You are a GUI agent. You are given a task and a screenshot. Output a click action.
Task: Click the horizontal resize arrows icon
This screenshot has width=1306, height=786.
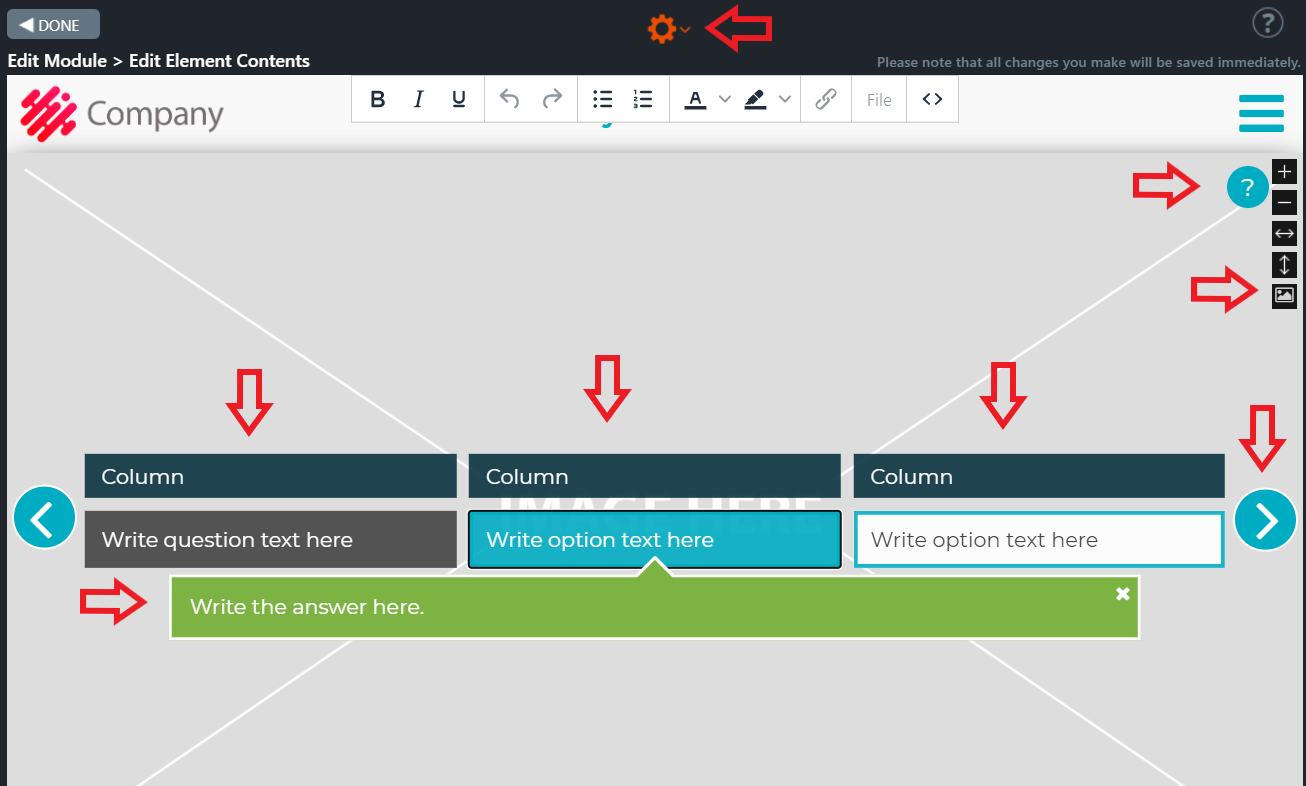click(x=1284, y=234)
